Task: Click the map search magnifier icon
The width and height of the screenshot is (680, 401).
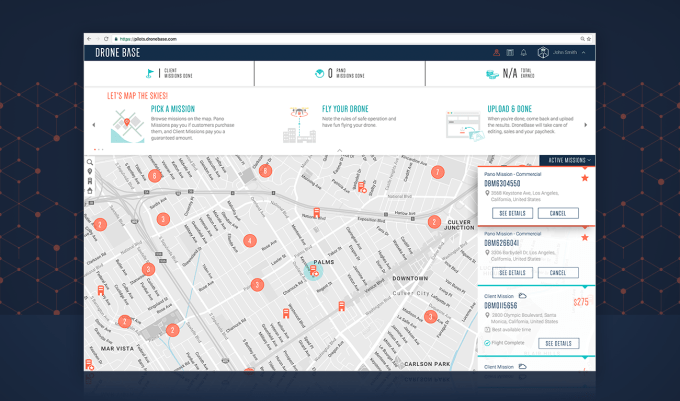Action: point(90,162)
